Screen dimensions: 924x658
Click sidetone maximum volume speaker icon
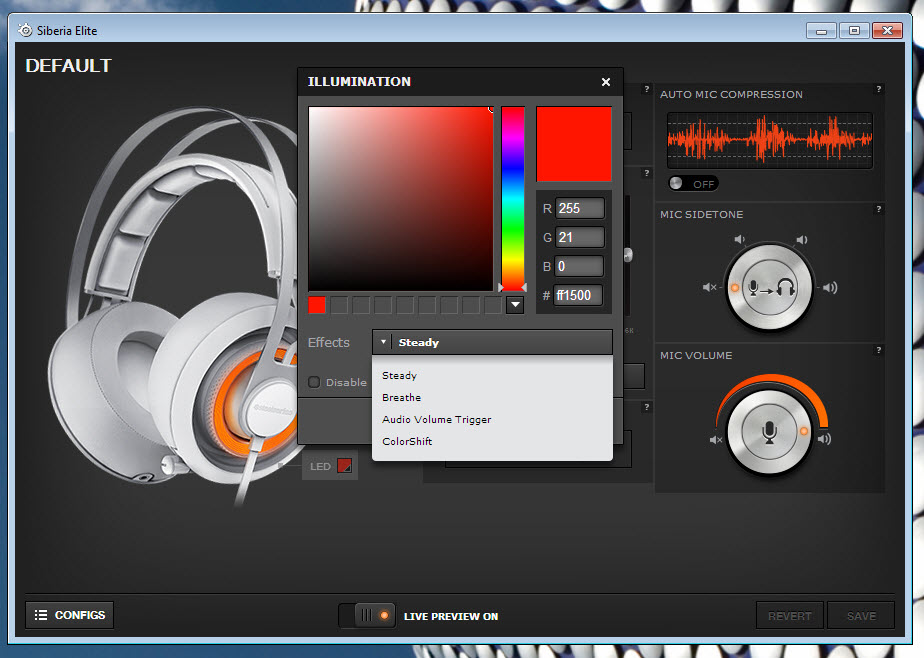pos(830,287)
